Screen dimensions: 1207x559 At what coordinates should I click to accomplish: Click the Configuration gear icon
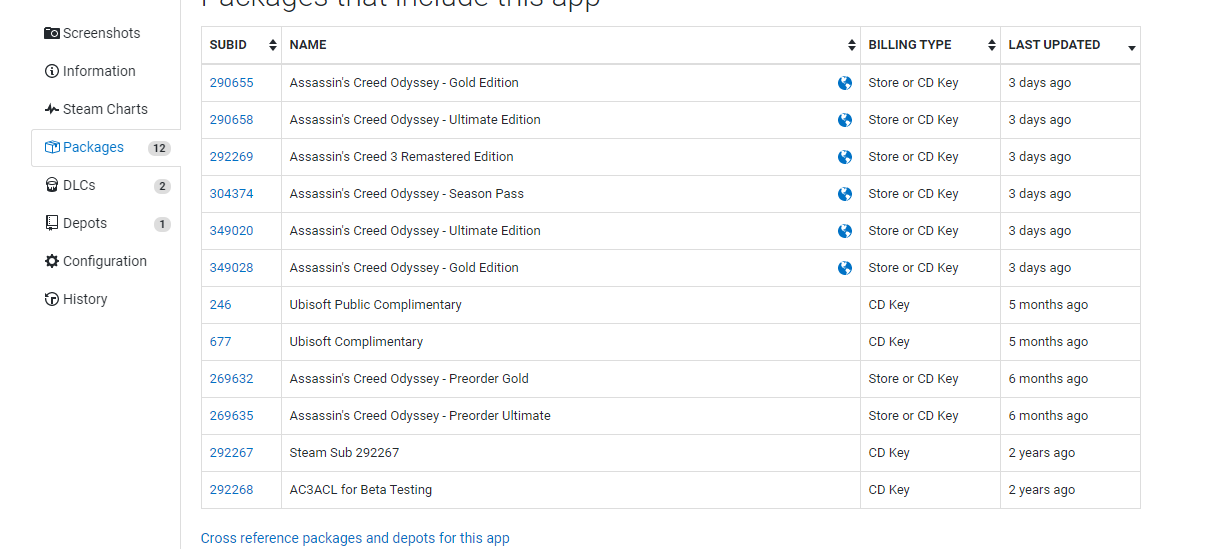pos(52,261)
